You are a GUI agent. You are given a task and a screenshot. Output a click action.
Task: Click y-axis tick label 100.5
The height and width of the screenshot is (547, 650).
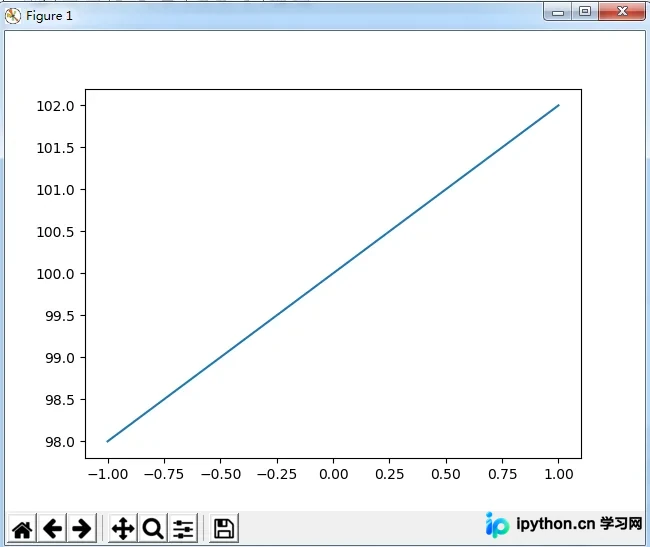point(56,232)
